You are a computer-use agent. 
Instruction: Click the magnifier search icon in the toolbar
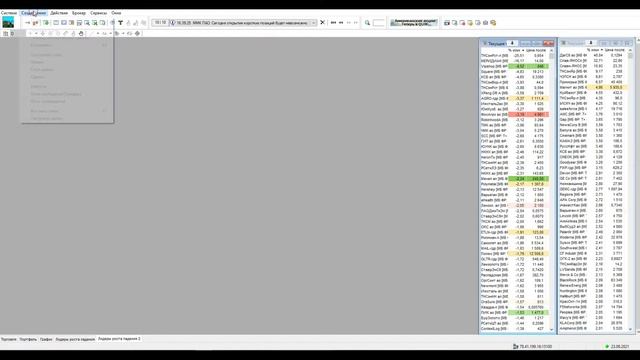coord(367,23)
